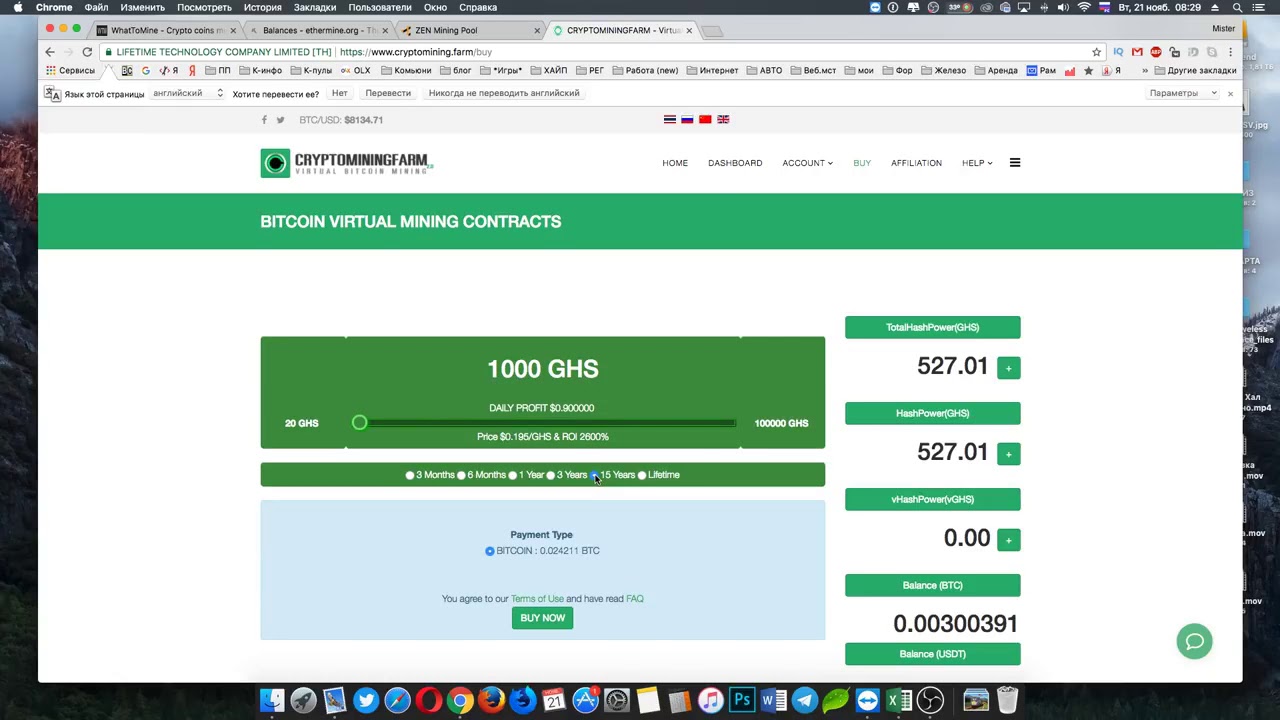Open the AFFILIATION nav link
The width and height of the screenshot is (1280, 720).
point(916,163)
